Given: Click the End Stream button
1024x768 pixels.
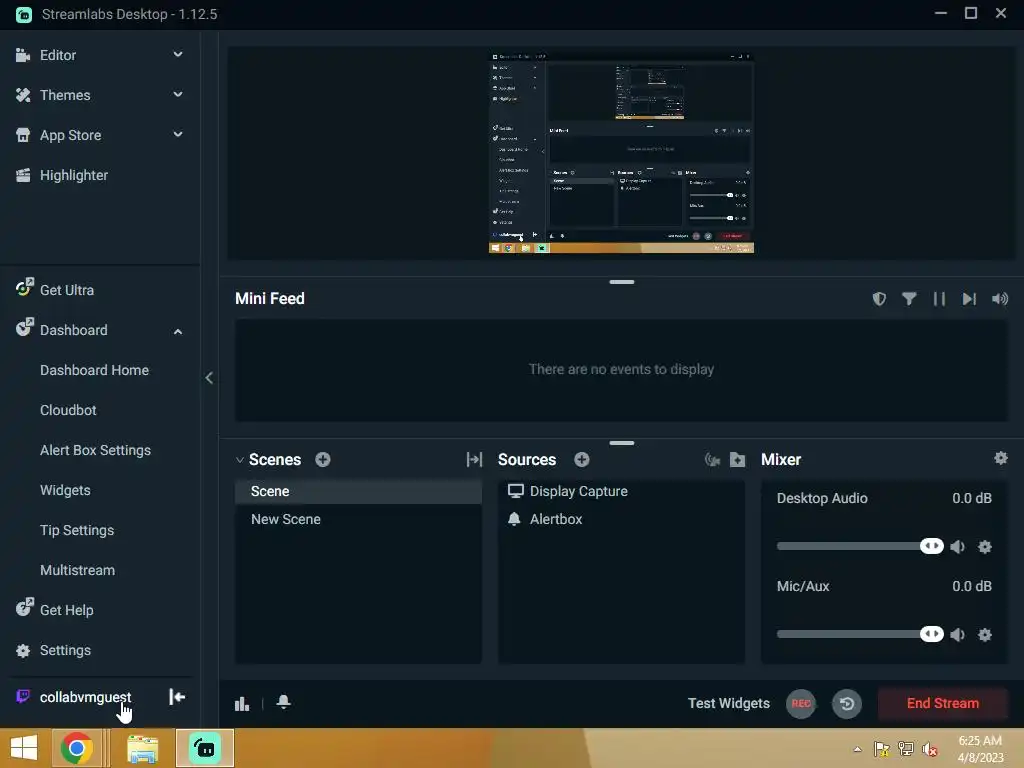Looking at the screenshot, I should (x=942, y=703).
